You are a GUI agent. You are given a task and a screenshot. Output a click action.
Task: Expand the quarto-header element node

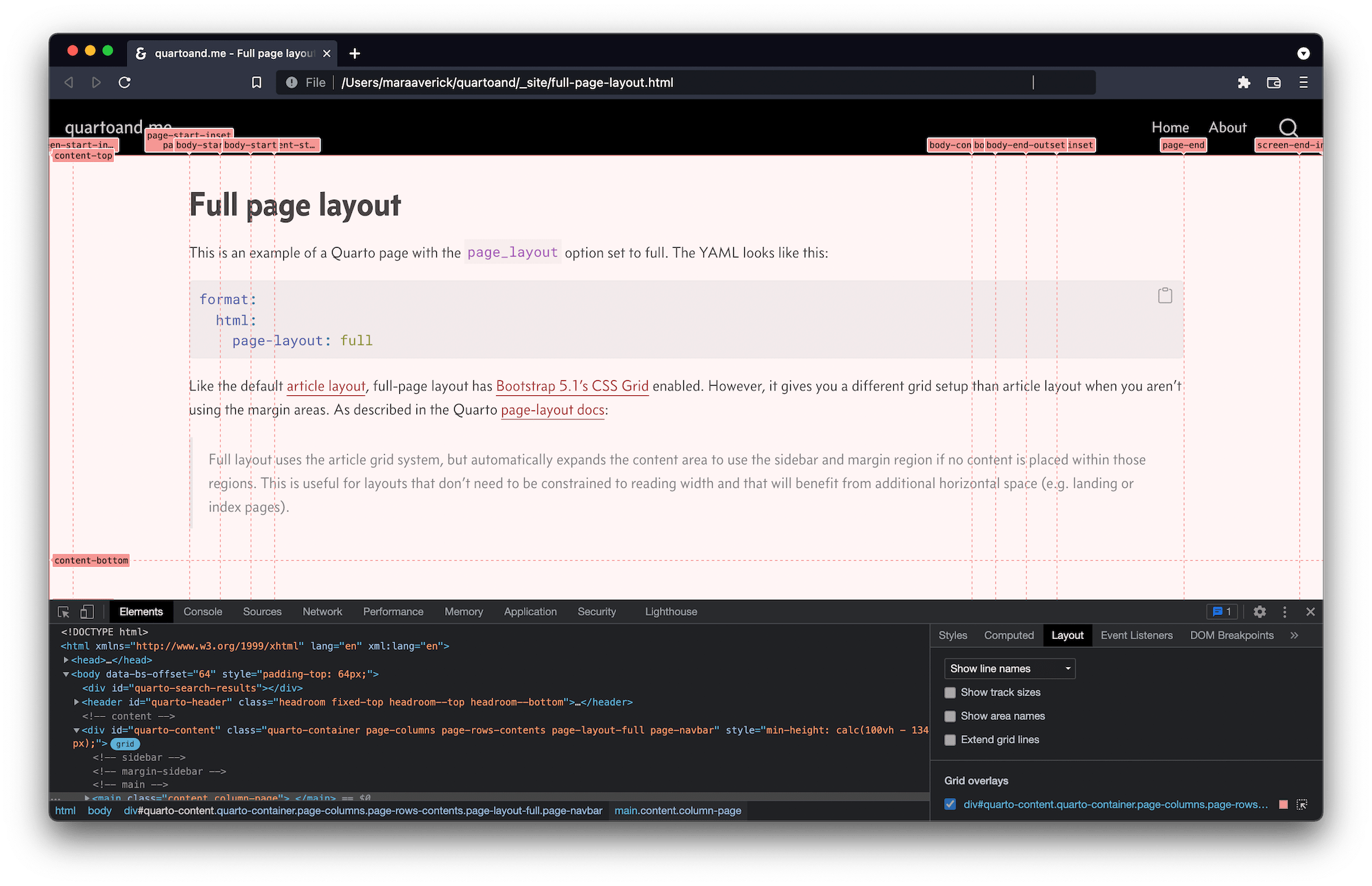(76, 701)
